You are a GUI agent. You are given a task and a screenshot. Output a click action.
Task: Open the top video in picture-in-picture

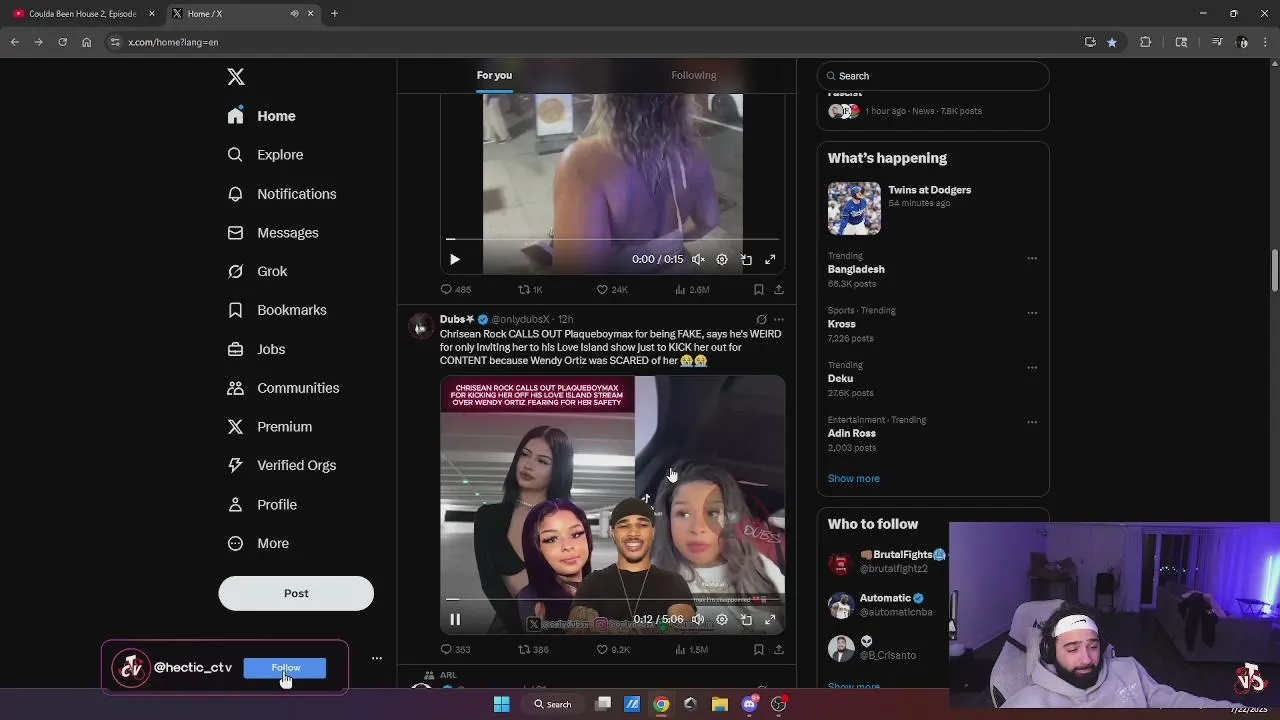[x=746, y=260]
